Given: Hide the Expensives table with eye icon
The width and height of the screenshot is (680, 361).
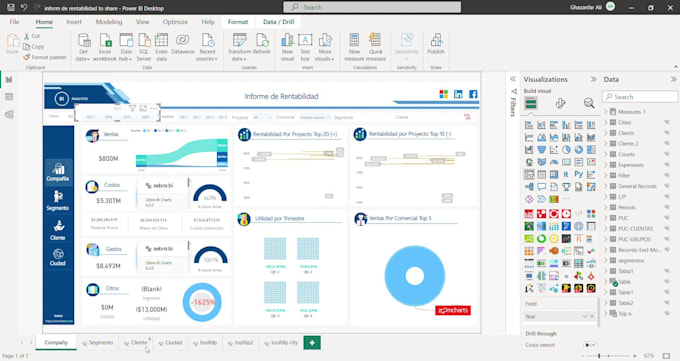Looking at the screenshot, I should 667,165.
